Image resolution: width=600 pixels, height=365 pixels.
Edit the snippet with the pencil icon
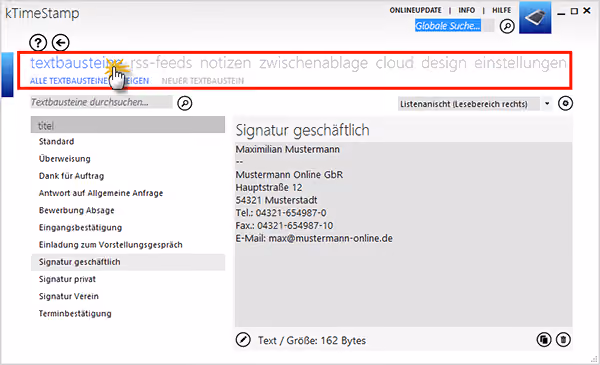pyautogui.click(x=243, y=339)
